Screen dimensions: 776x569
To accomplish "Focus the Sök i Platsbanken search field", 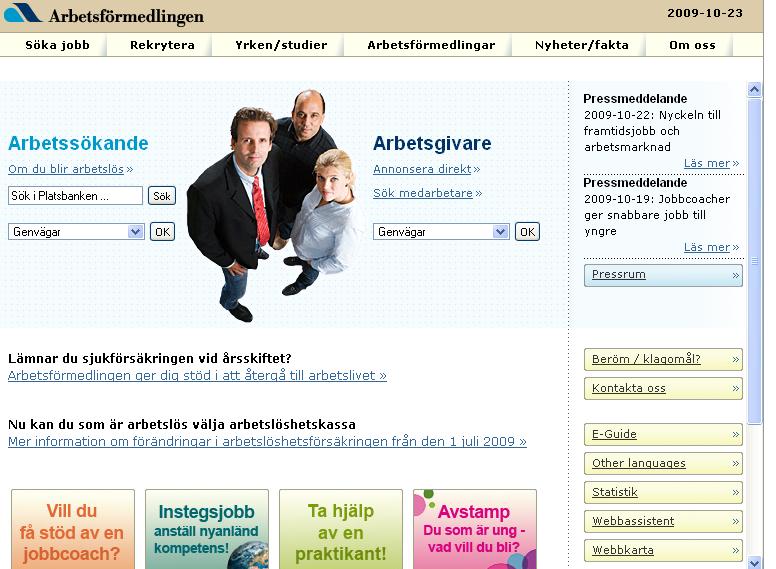I will coord(75,196).
